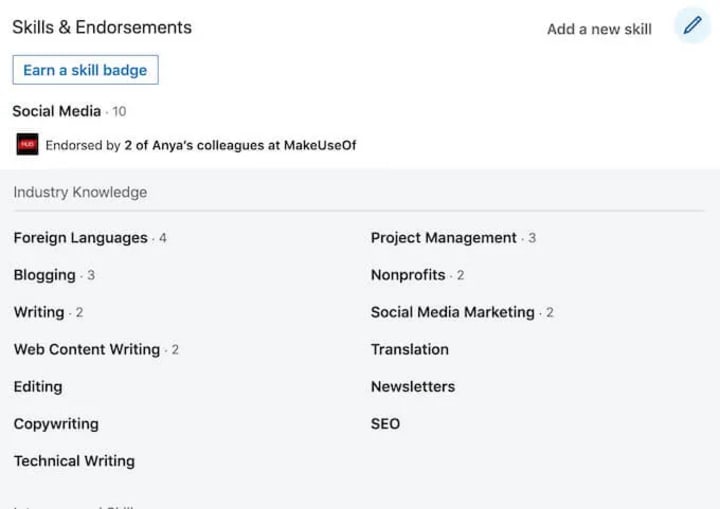
Task: Select the Blogging skill
Action: click(45, 275)
